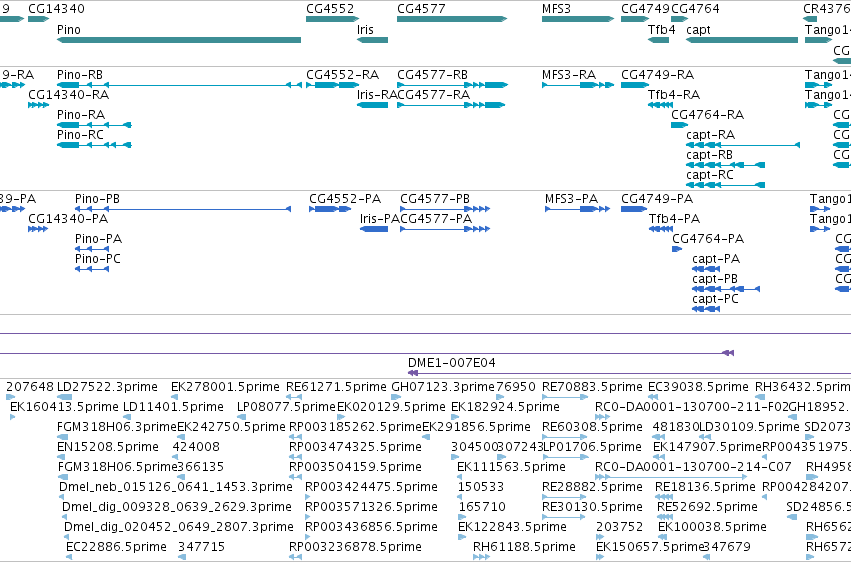Select the Pino-RB transcript glyph

pyautogui.click(x=179, y=85)
